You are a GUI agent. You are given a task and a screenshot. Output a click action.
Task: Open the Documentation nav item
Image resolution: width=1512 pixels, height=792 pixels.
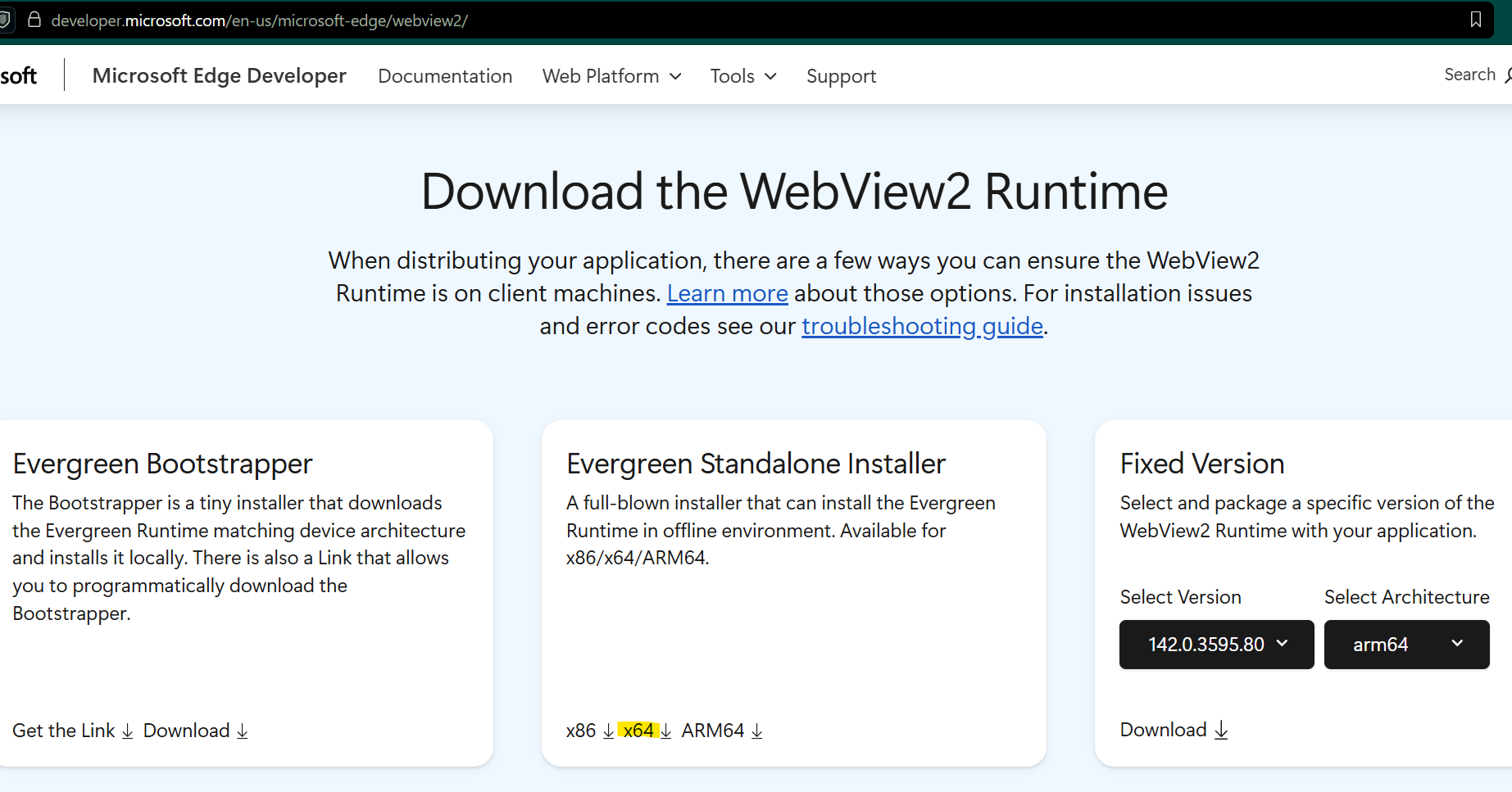[x=445, y=76]
